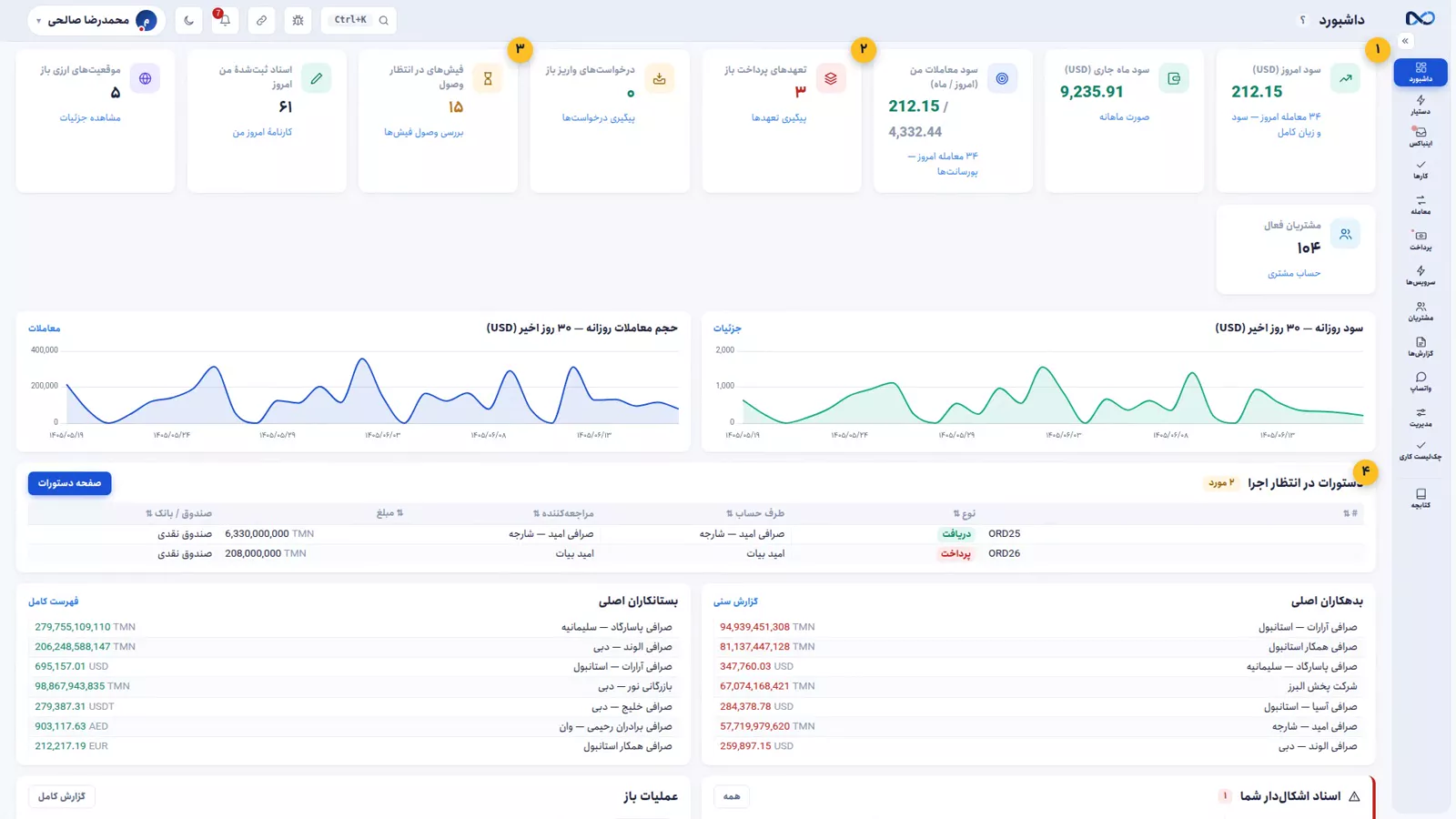Click the گزارش سنی link
The image size is (1456, 819).
coord(735,602)
